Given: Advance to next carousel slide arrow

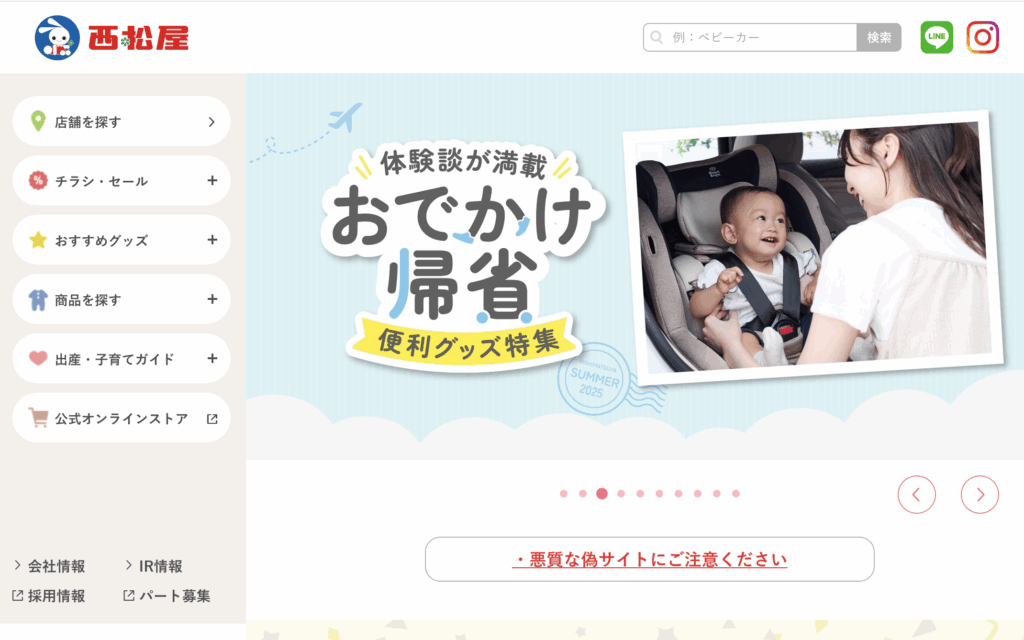Looking at the screenshot, I should point(980,495).
